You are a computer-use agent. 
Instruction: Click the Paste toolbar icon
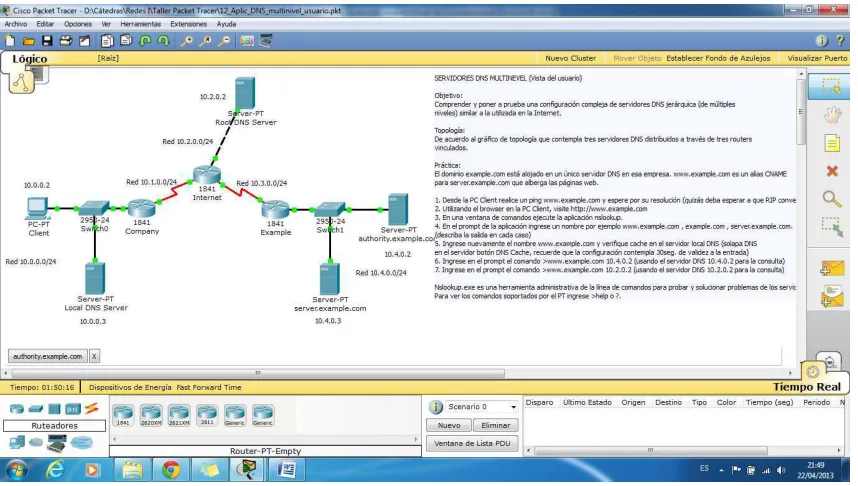[126, 41]
